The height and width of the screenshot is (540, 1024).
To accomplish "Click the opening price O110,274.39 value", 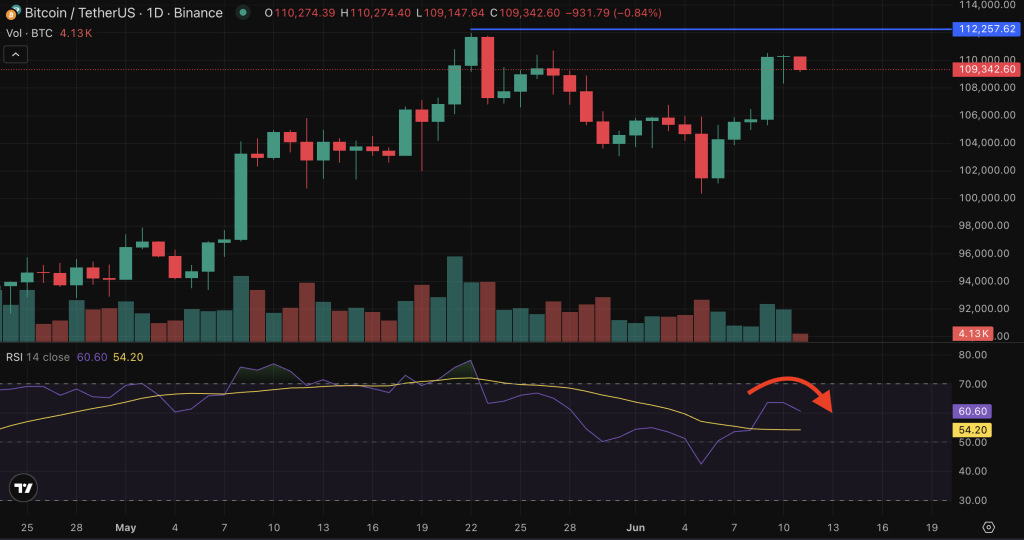I will 300,12.
